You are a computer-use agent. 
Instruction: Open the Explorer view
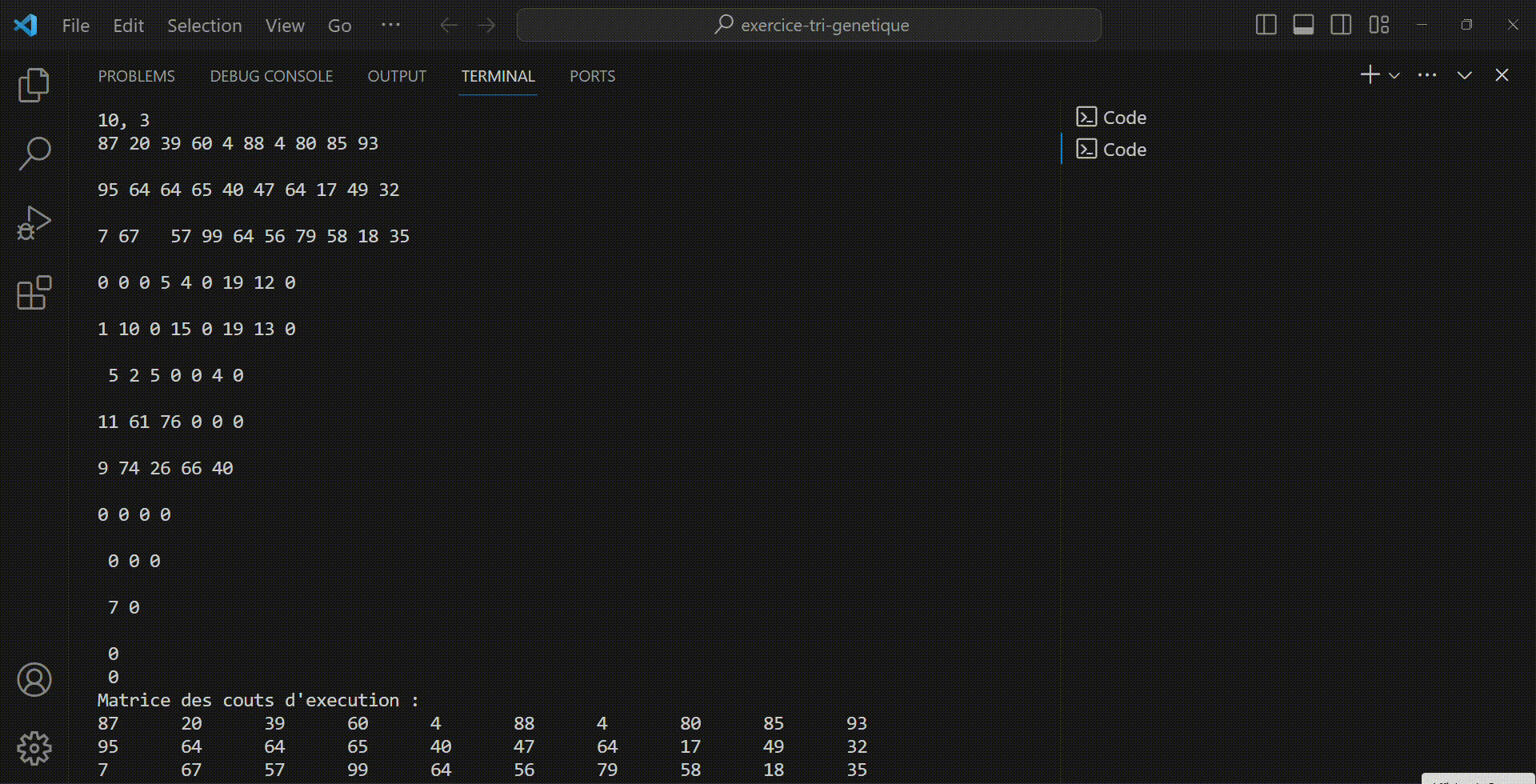pos(33,85)
